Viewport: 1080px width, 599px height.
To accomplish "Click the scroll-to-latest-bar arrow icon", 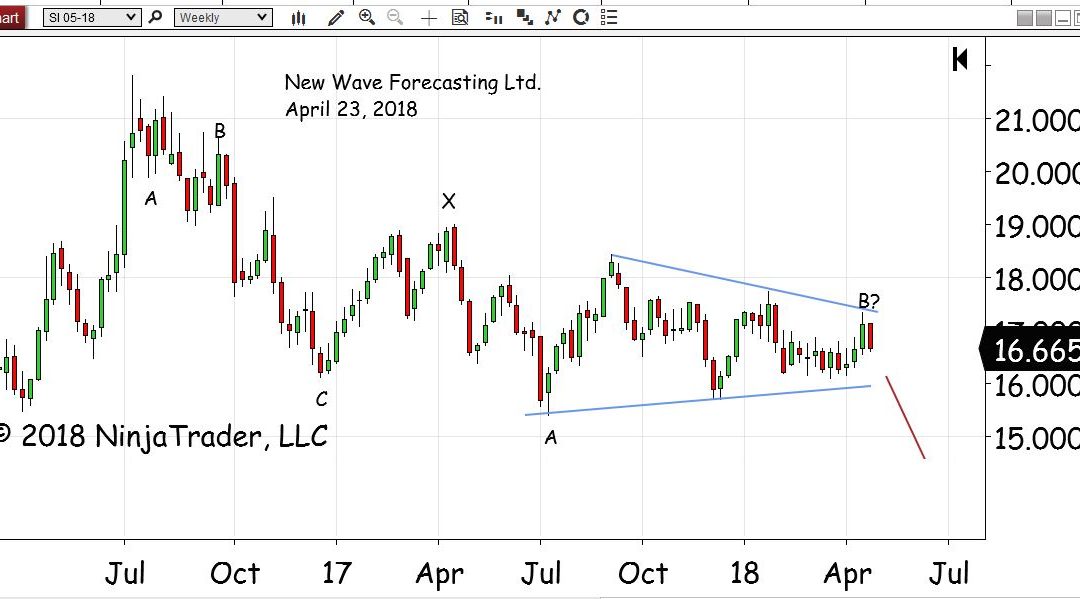I will 960,59.
